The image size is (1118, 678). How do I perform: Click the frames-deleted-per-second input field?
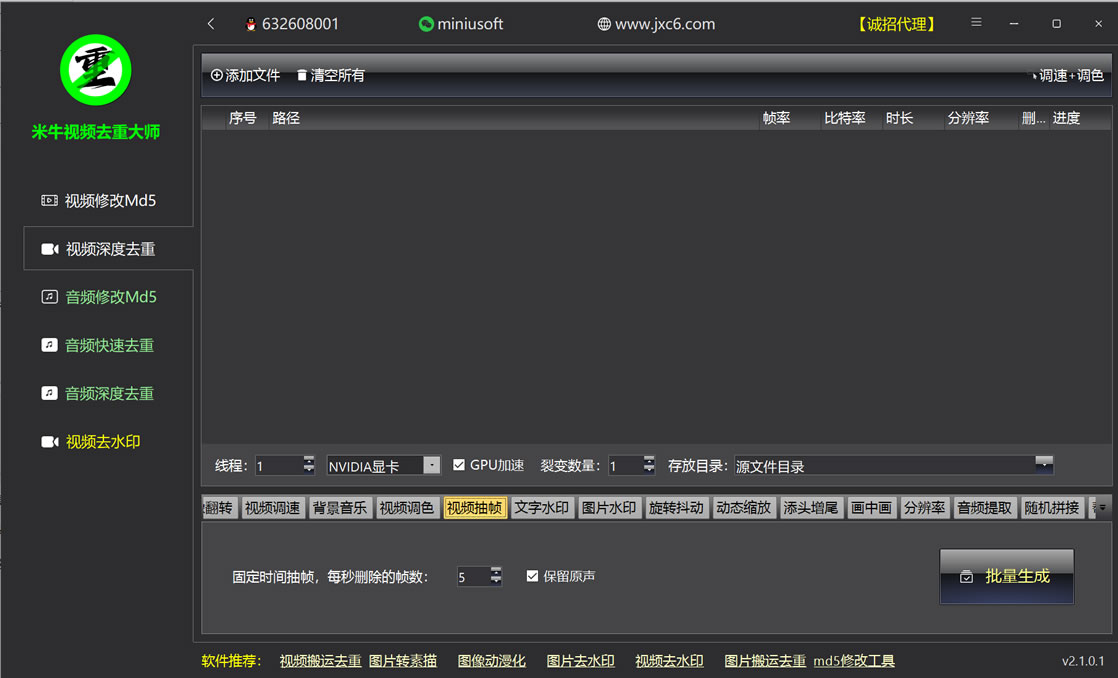click(x=472, y=577)
